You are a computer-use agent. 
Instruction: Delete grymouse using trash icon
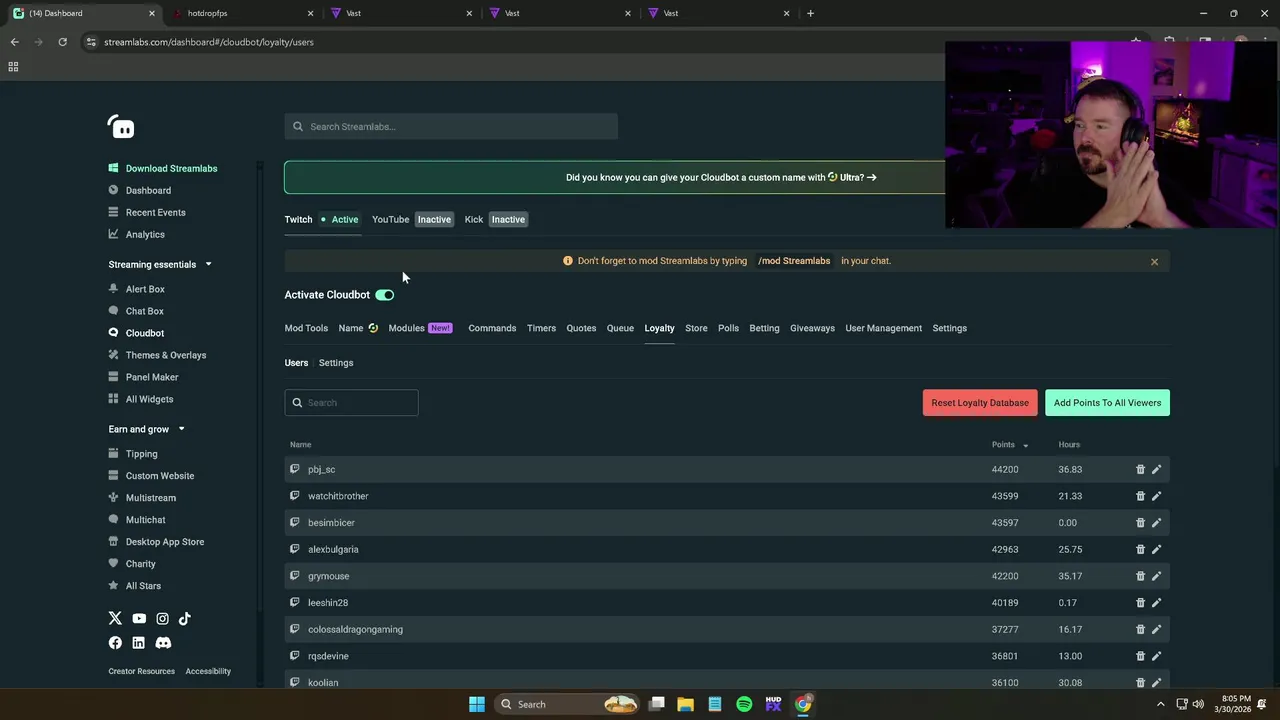pyautogui.click(x=1140, y=576)
